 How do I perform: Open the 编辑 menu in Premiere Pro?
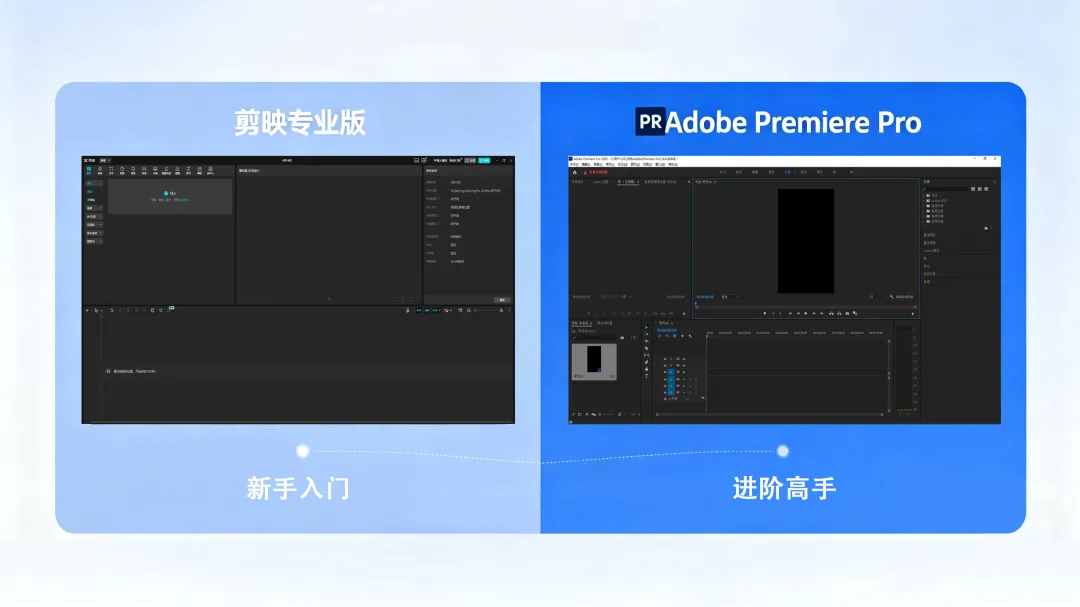[586, 164]
